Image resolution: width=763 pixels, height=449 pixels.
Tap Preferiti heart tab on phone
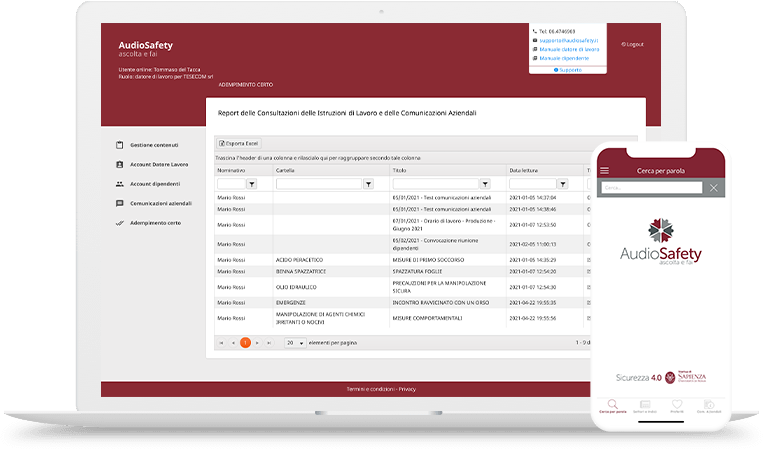point(677,407)
